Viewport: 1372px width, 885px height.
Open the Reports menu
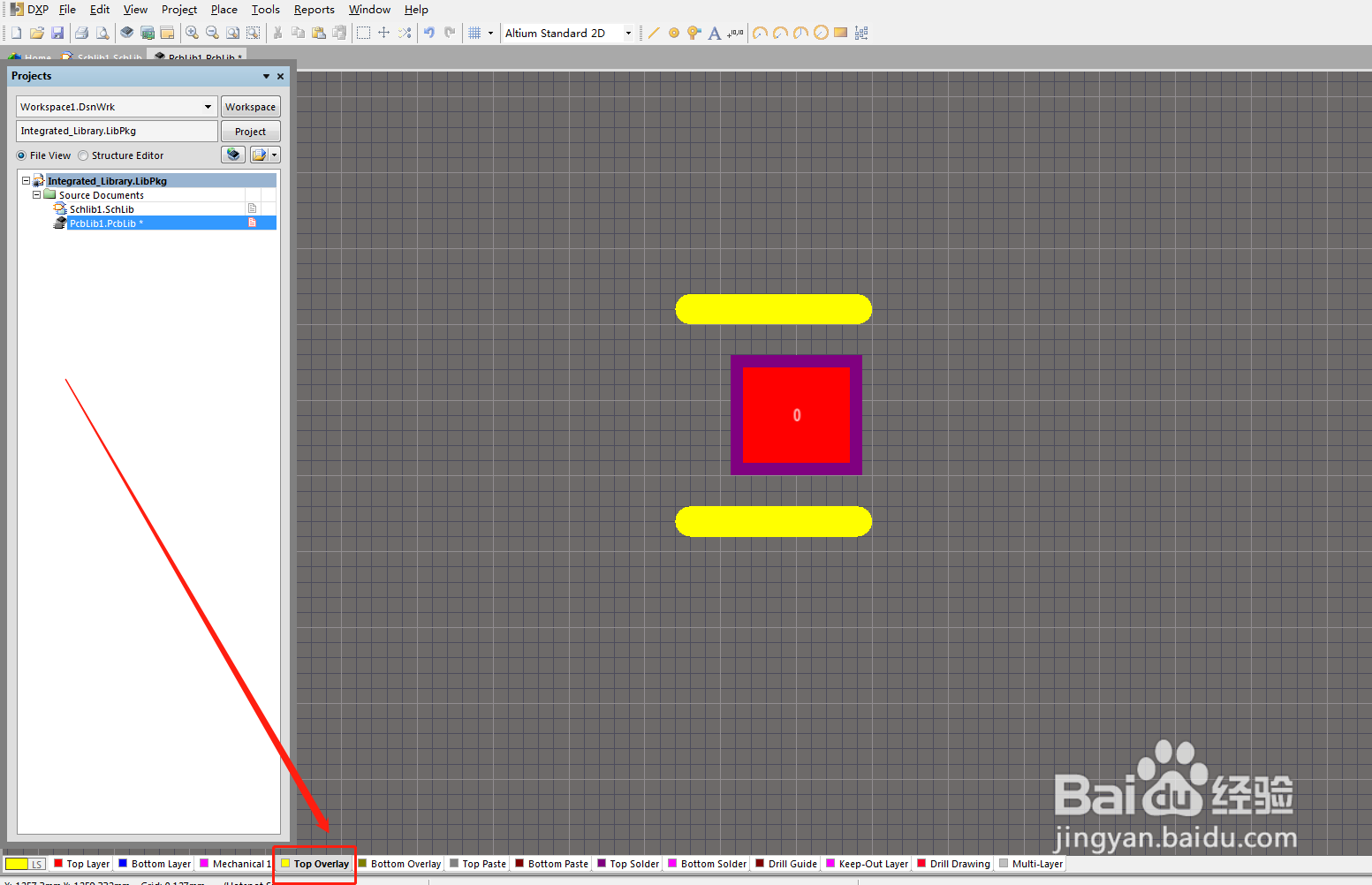tap(315, 10)
